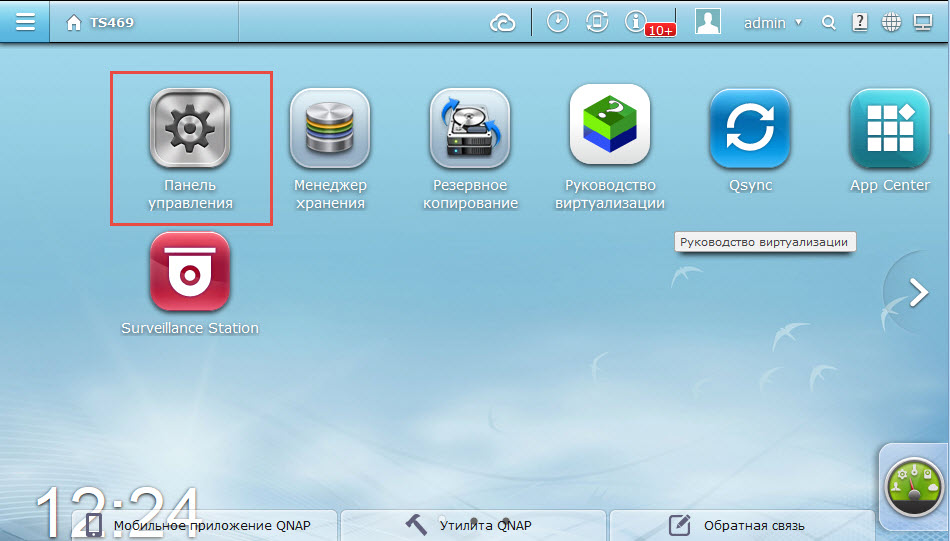Image resolution: width=950 pixels, height=541 pixels.
Task: Open Резервное копирование app
Action: 470,128
